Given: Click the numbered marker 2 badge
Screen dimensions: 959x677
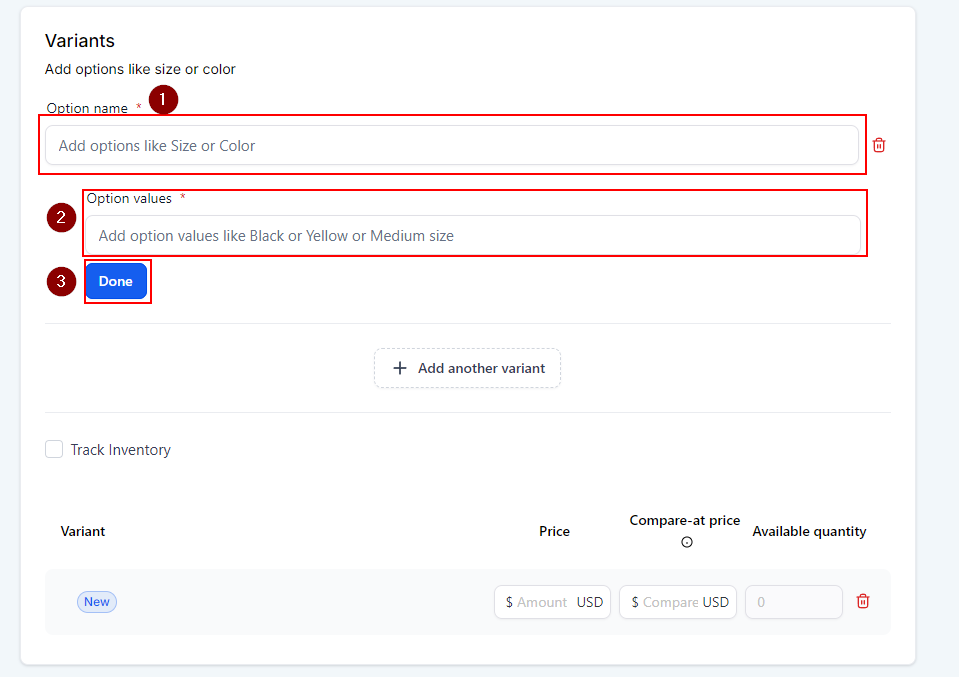Looking at the screenshot, I should click(x=61, y=218).
